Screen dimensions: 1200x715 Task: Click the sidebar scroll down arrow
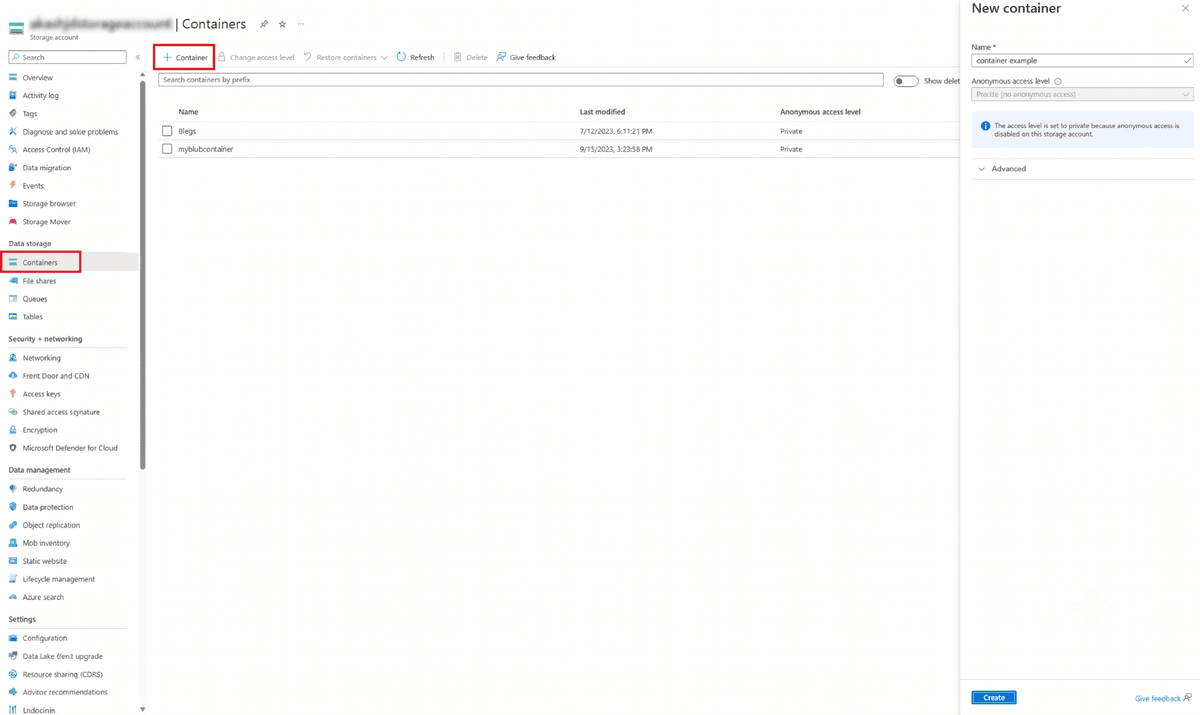click(142, 709)
